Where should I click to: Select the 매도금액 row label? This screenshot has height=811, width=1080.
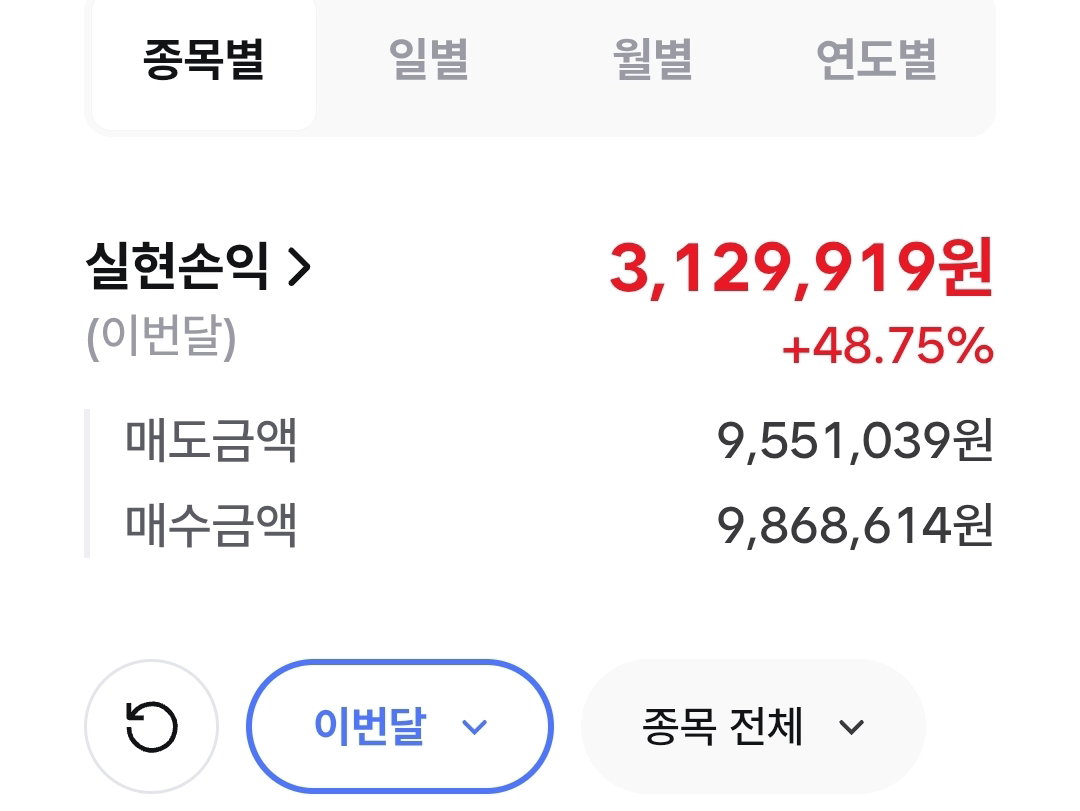pyautogui.click(x=211, y=440)
